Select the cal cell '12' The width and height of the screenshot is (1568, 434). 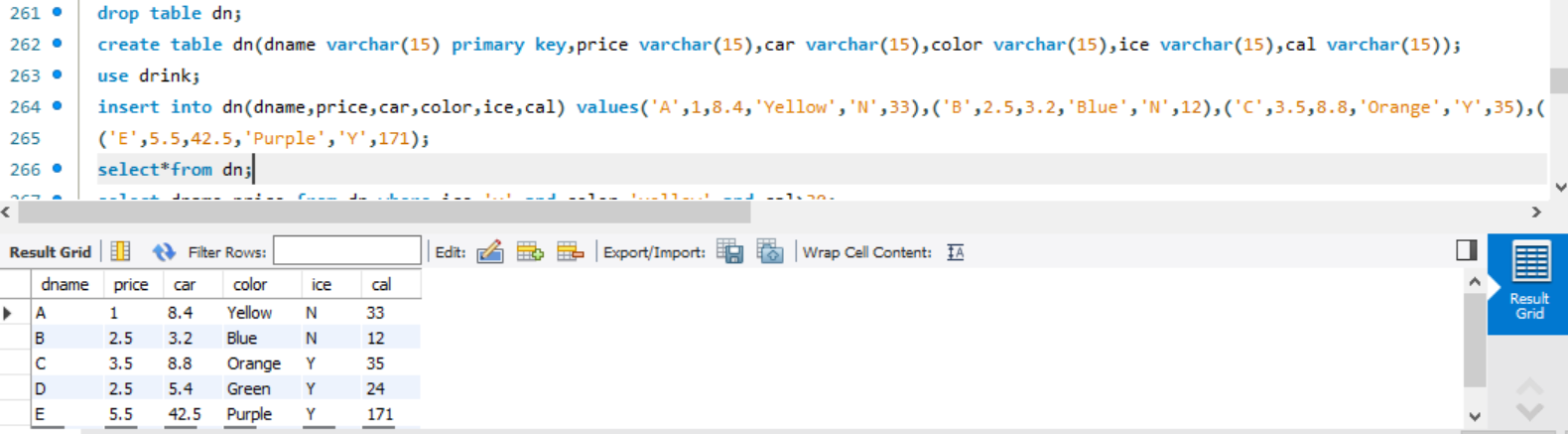[x=391, y=338]
